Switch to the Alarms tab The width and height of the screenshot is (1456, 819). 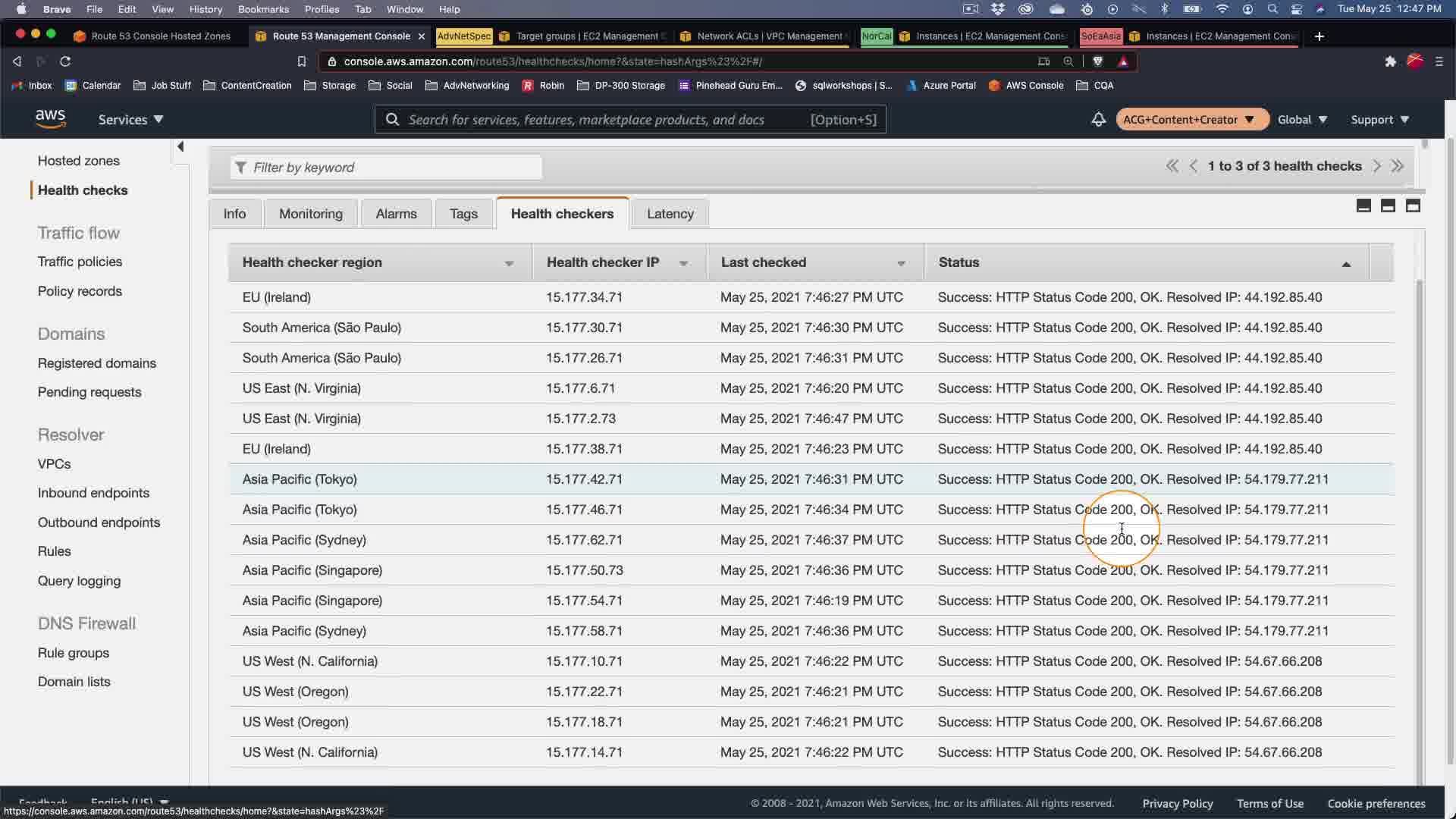(x=396, y=214)
